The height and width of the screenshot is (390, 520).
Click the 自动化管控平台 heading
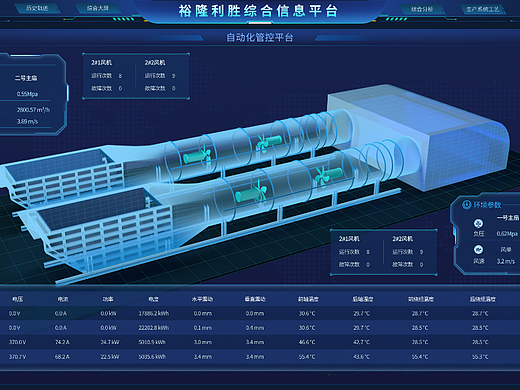point(260,37)
